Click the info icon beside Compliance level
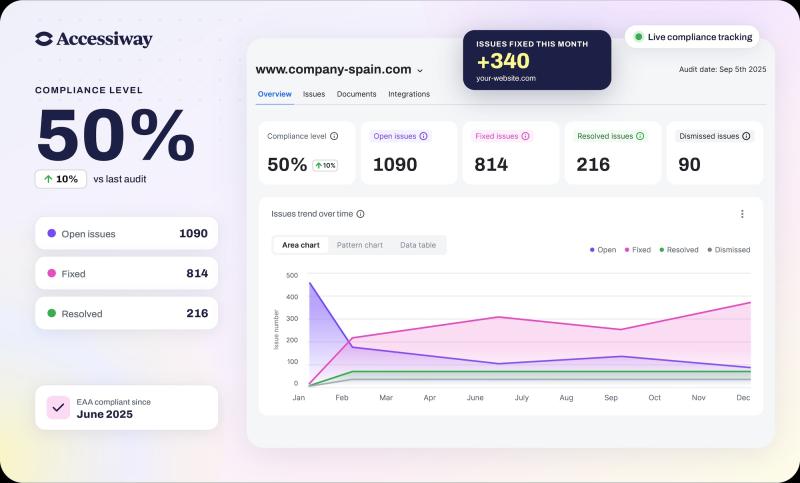The height and width of the screenshot is (483, 800). tap(334, 136)
